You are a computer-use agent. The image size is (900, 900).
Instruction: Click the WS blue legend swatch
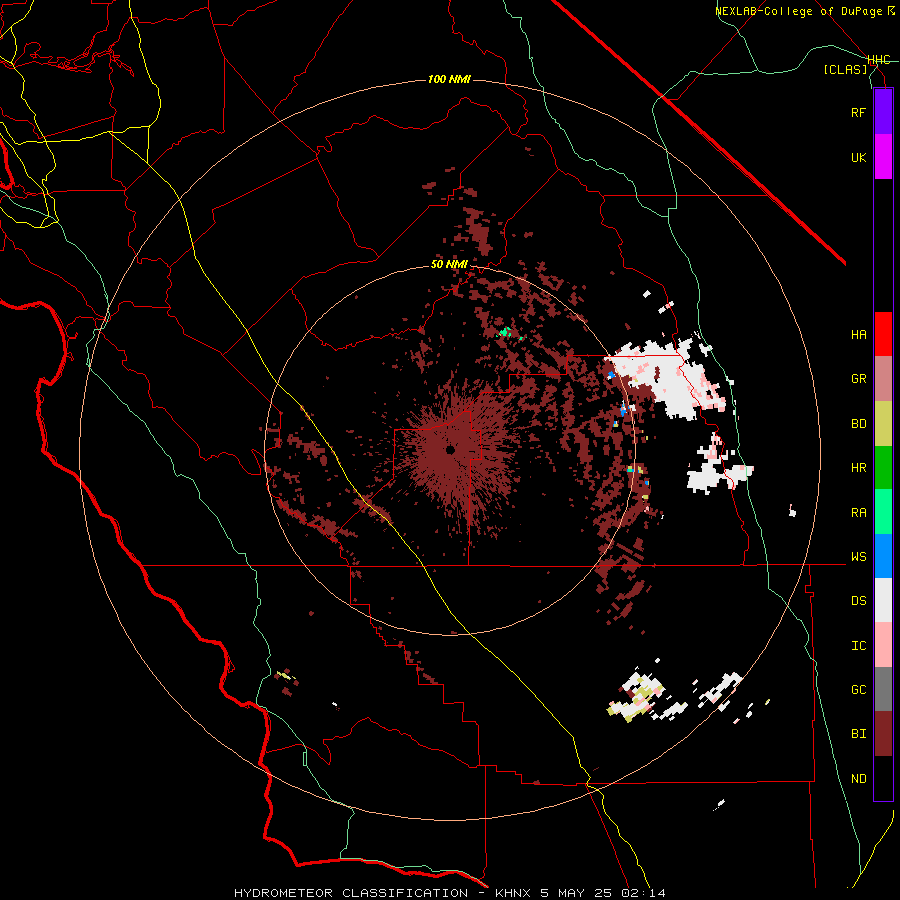[x=883, y=556]
